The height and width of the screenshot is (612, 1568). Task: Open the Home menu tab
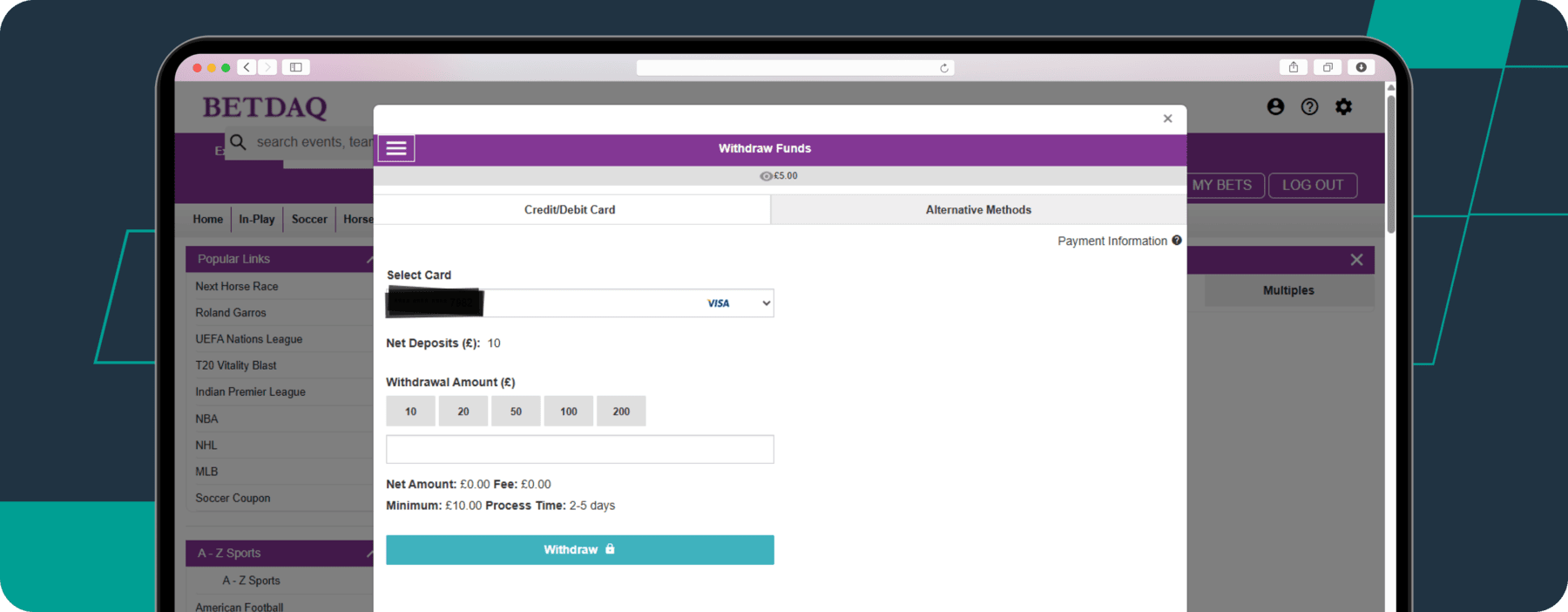pos(207,219)
